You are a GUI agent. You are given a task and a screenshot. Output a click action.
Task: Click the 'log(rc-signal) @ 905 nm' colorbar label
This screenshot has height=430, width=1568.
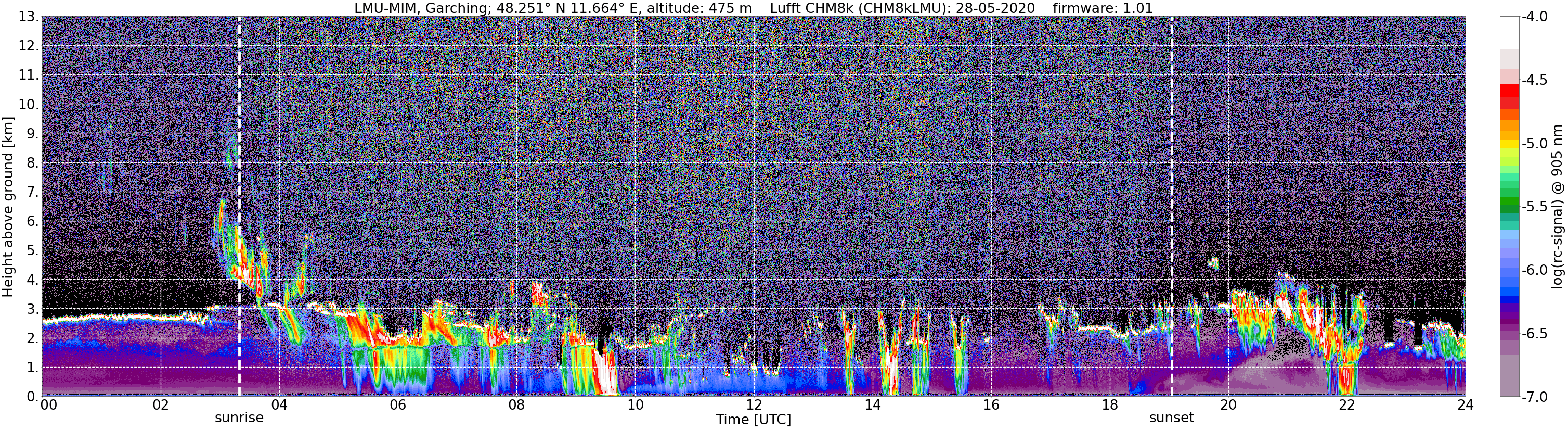[x=1558, y=207]
